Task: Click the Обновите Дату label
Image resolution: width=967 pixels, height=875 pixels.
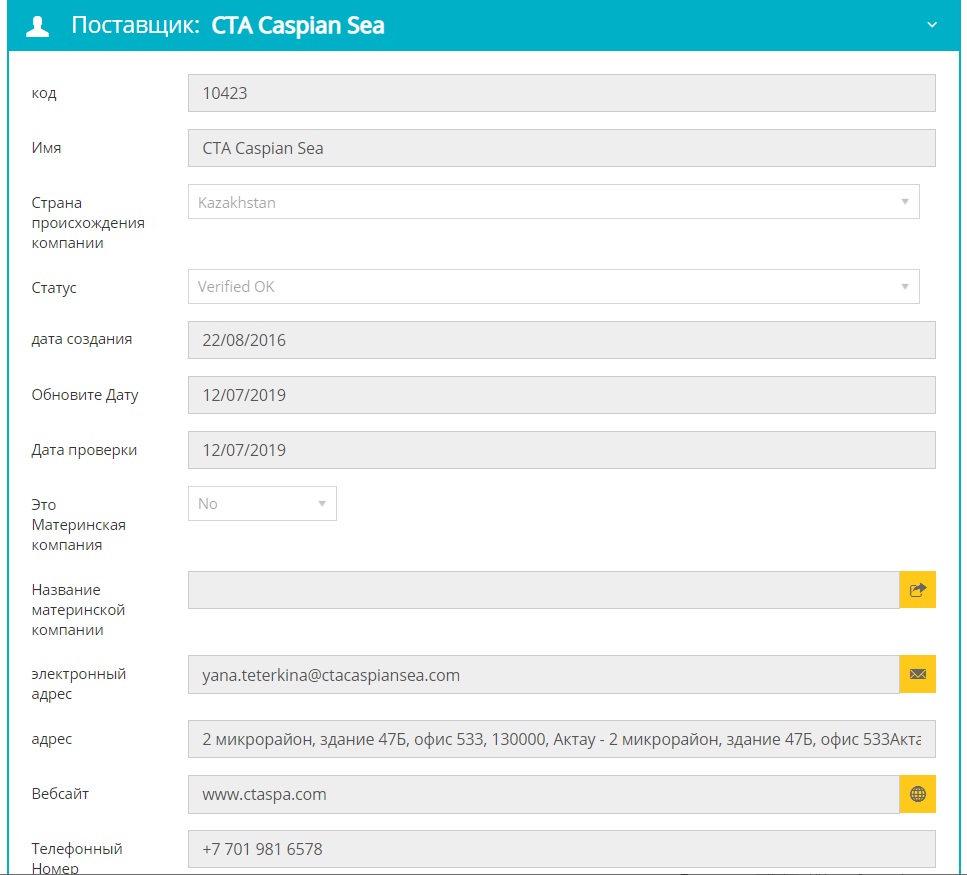Action: pyautogui.click(x=85, y=395)
